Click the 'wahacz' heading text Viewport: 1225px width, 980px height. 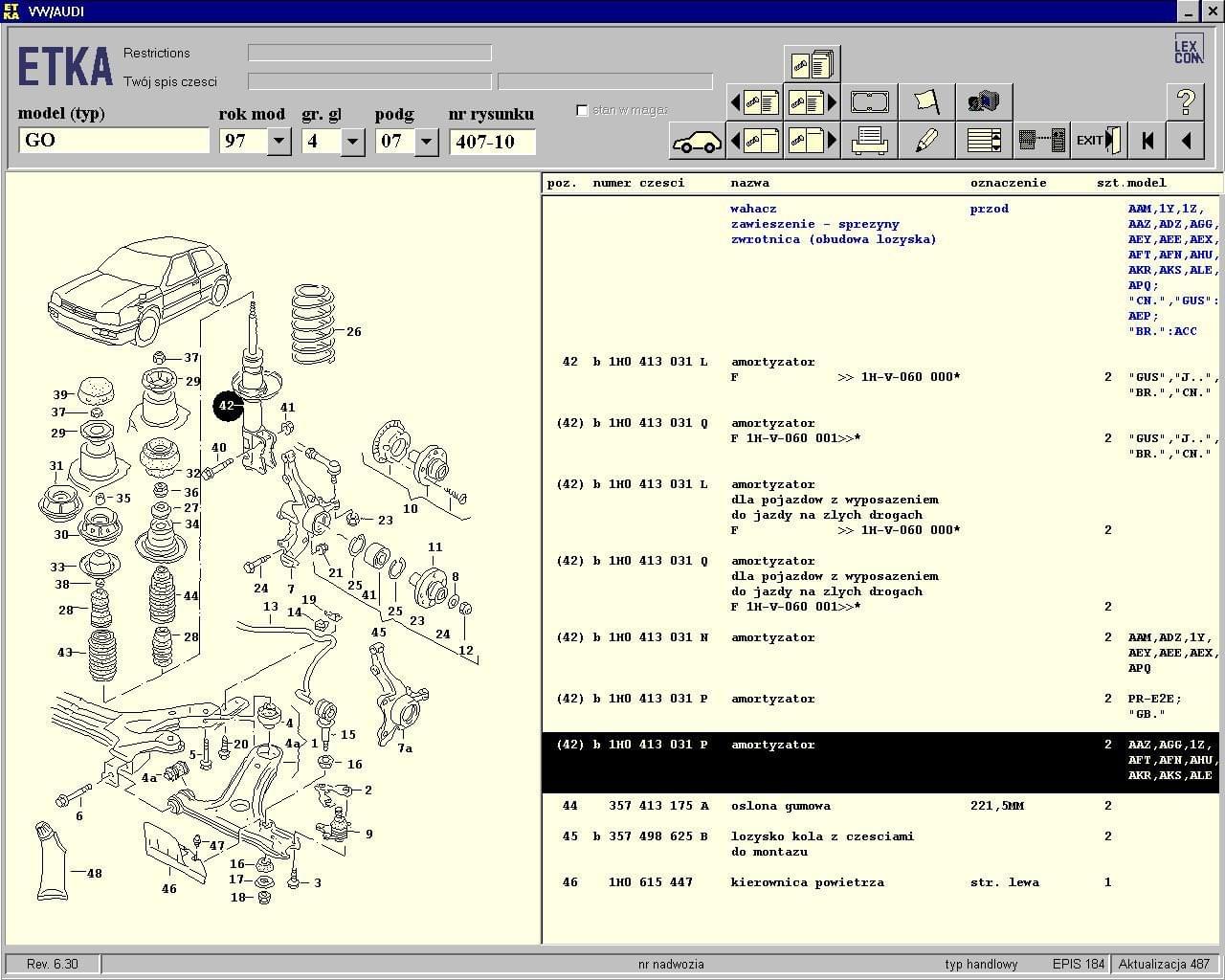tap(753, 209)
